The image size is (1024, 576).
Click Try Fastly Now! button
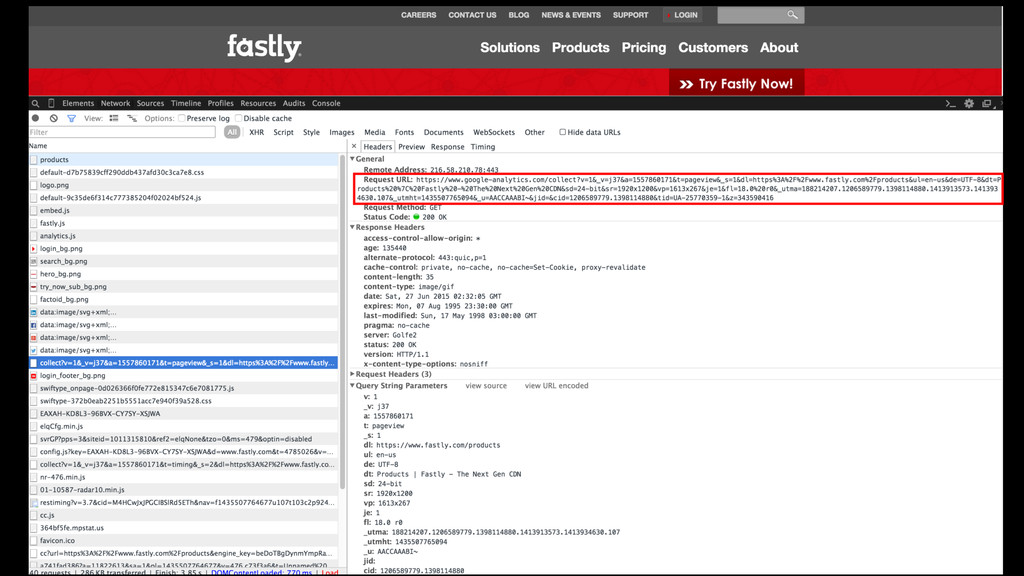736,84
